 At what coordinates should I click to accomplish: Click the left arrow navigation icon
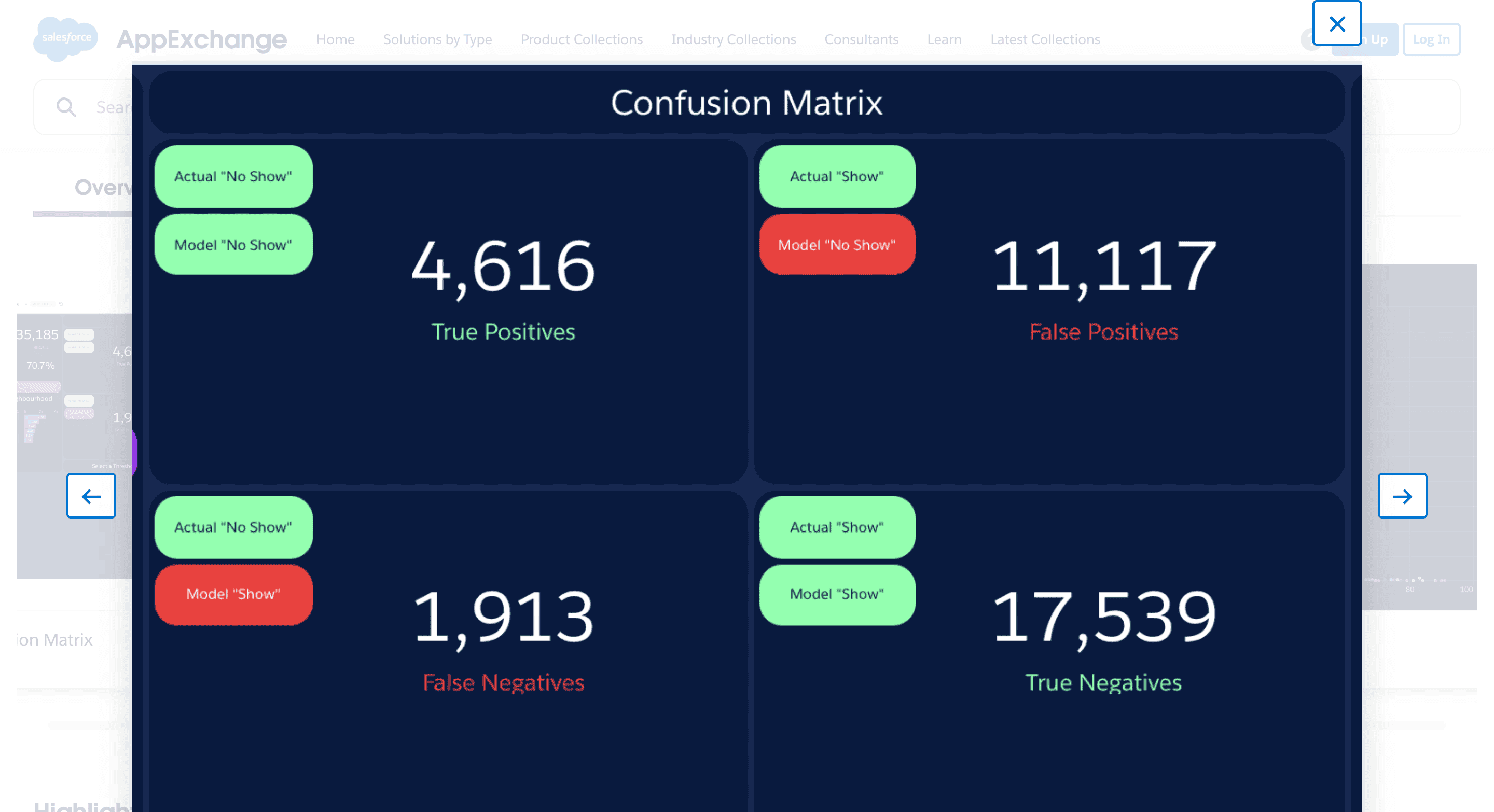(91, 496)
